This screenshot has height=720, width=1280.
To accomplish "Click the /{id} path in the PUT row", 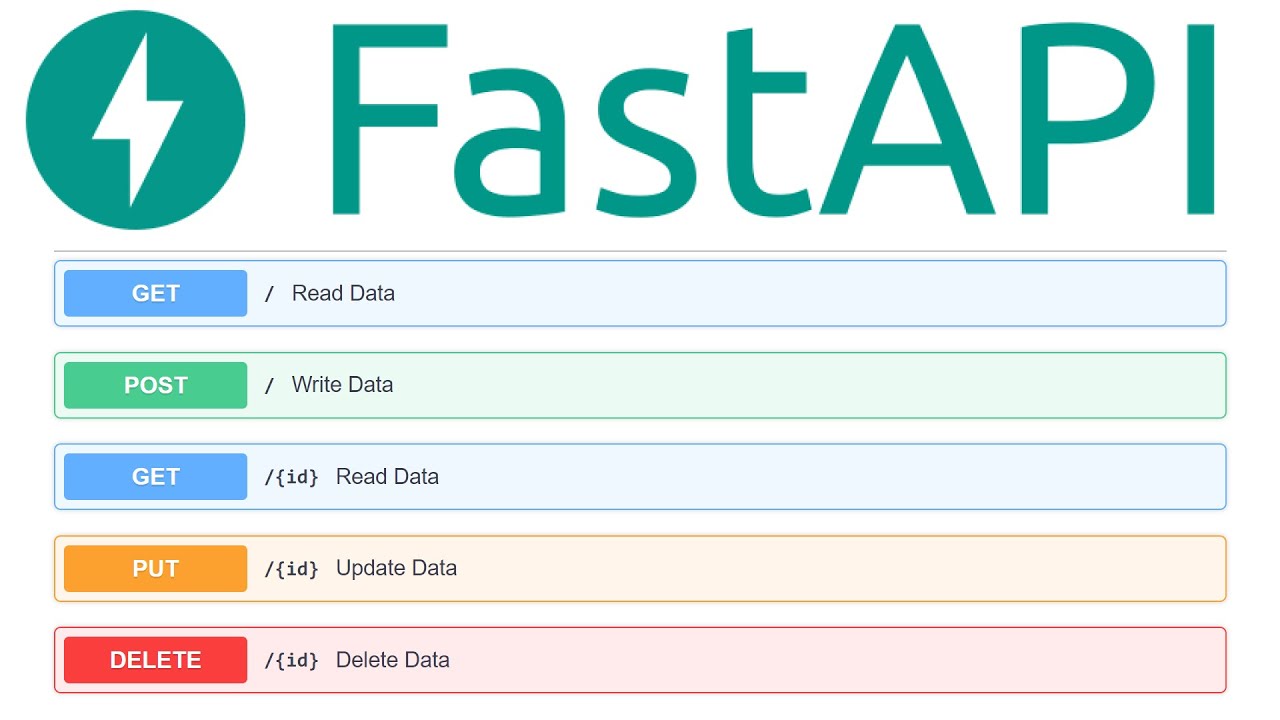I will pos(291,569).
